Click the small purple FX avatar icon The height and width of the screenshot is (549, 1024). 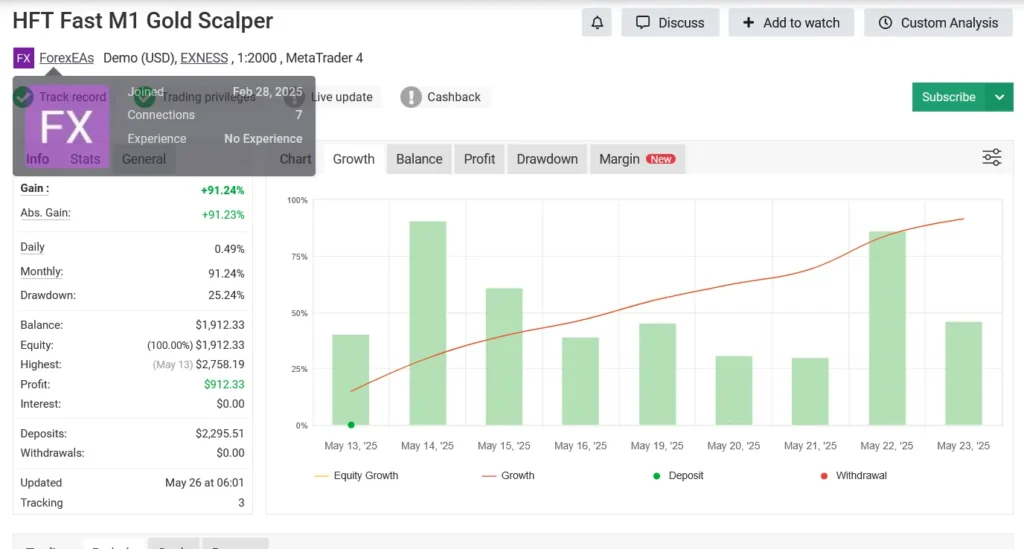23,58
